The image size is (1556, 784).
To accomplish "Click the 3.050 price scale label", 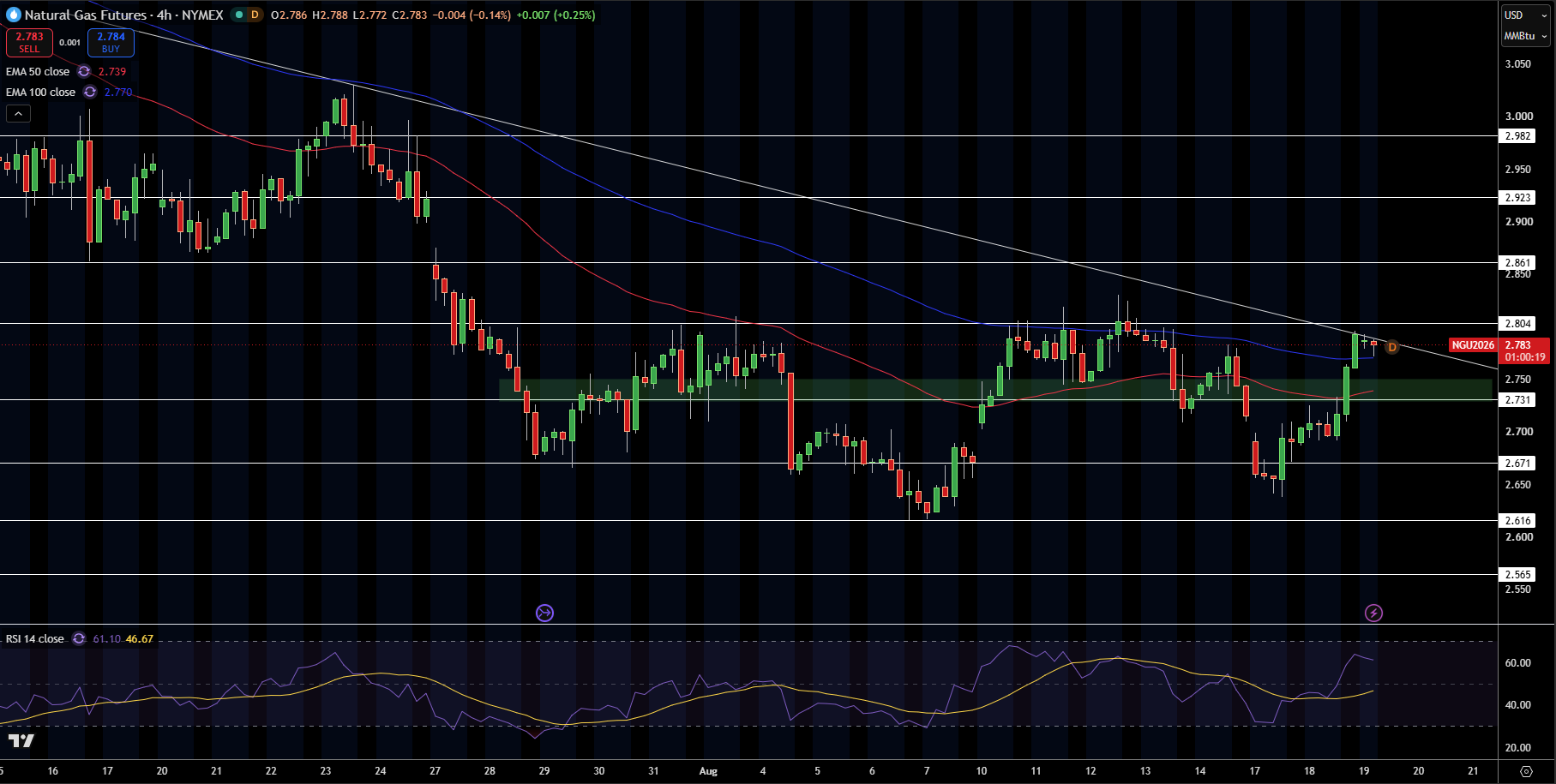I will (x=1518, y=64).
